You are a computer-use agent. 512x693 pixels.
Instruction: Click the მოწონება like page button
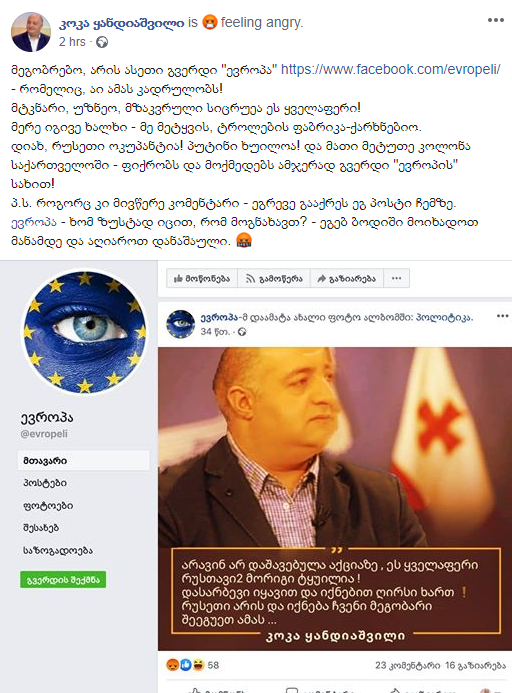pyautogui.click(x=202, y=278)
